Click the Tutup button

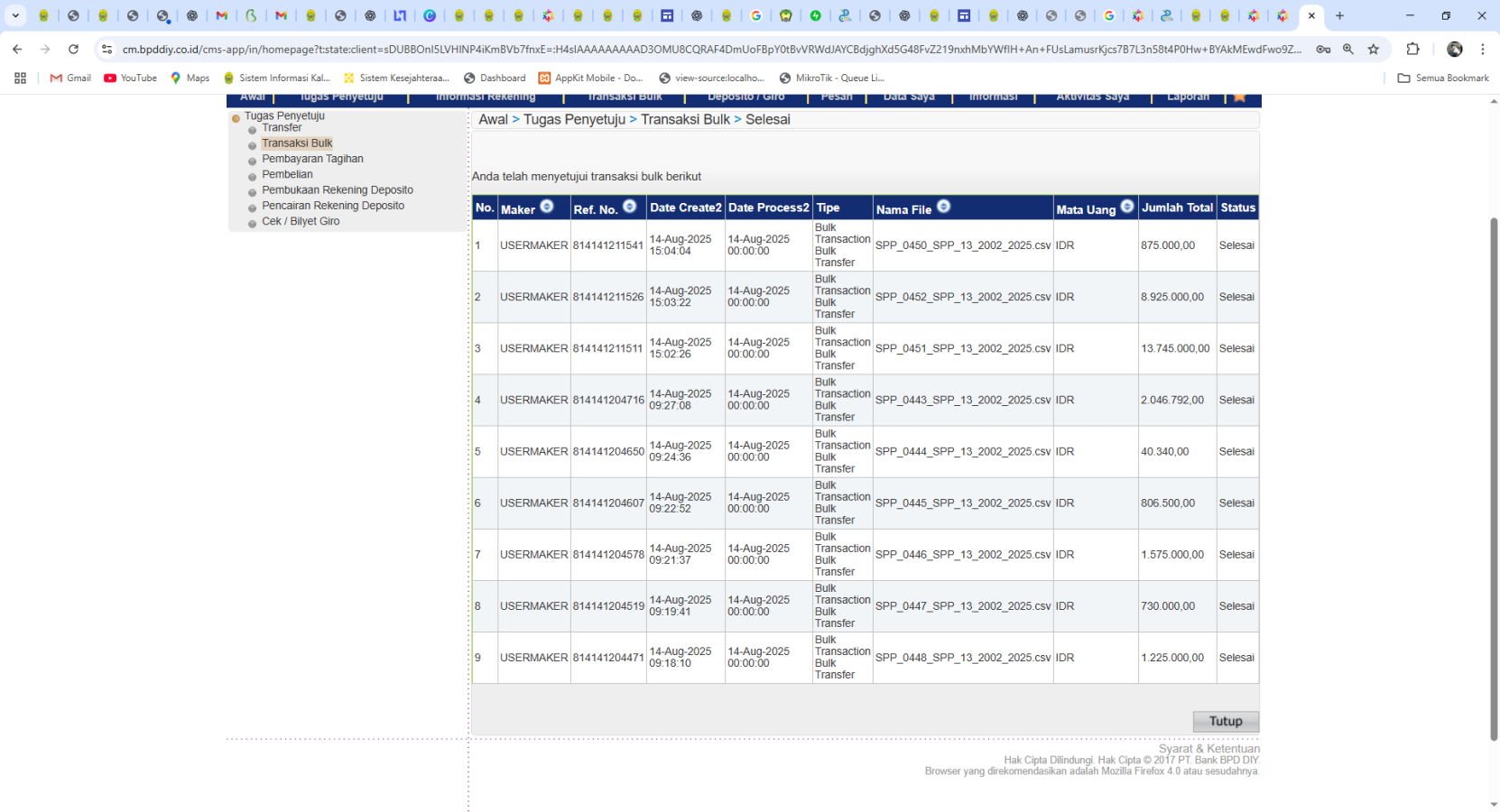coord(1226,721)
